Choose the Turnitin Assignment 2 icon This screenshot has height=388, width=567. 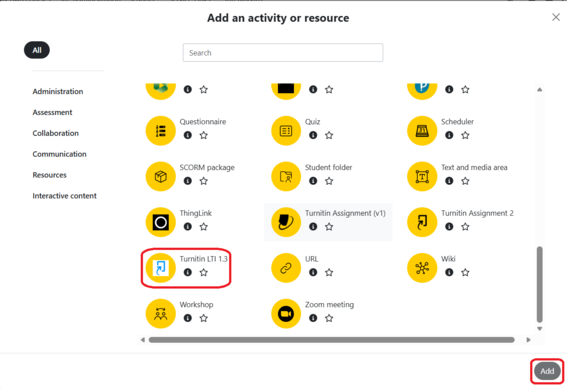422,222
